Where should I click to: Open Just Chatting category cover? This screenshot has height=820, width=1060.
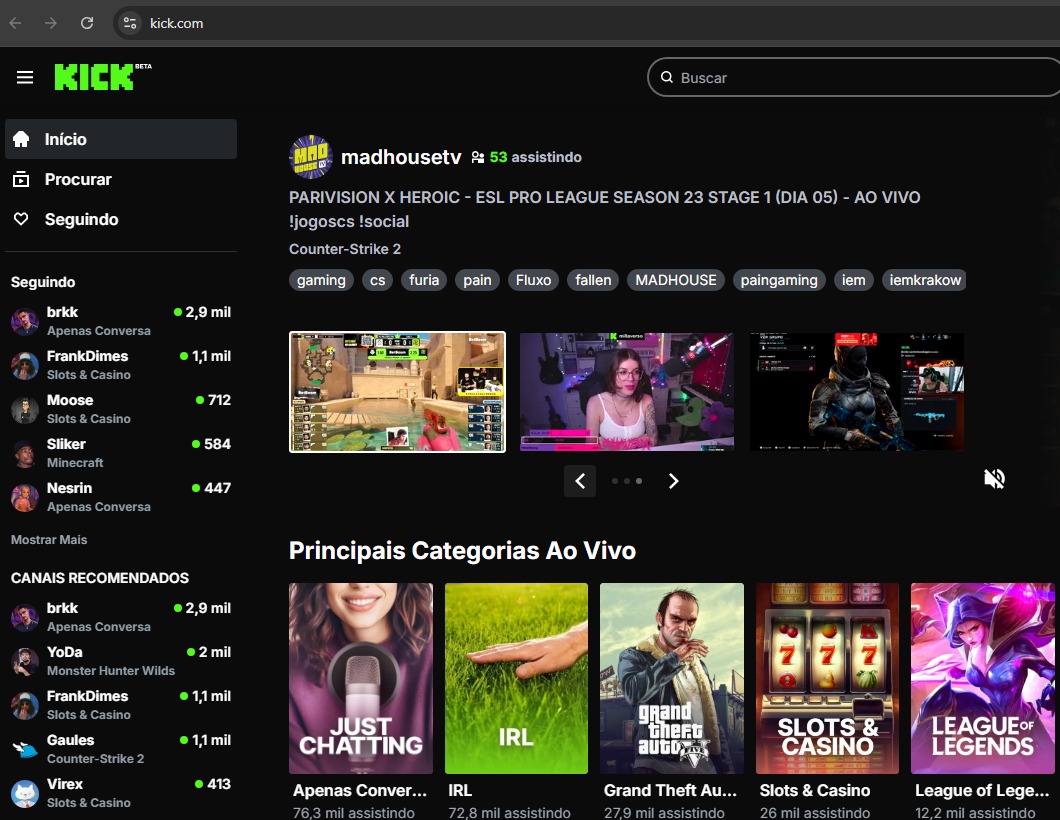[x=361, y=678]
